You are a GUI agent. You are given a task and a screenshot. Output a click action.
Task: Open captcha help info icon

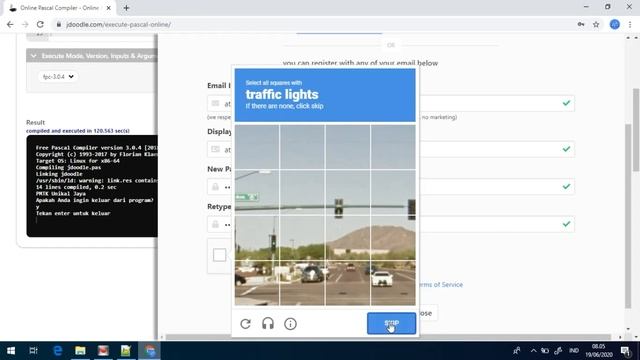[x=290, y=324]
